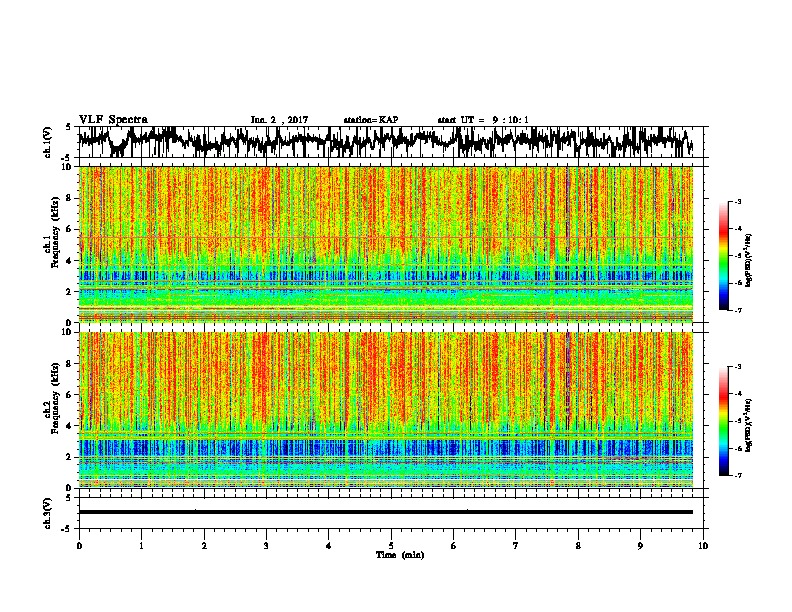Click the ch.2 frequency axis "6" tick label
The width and height of the screenshot is (792, 612).
pos(69,395)
